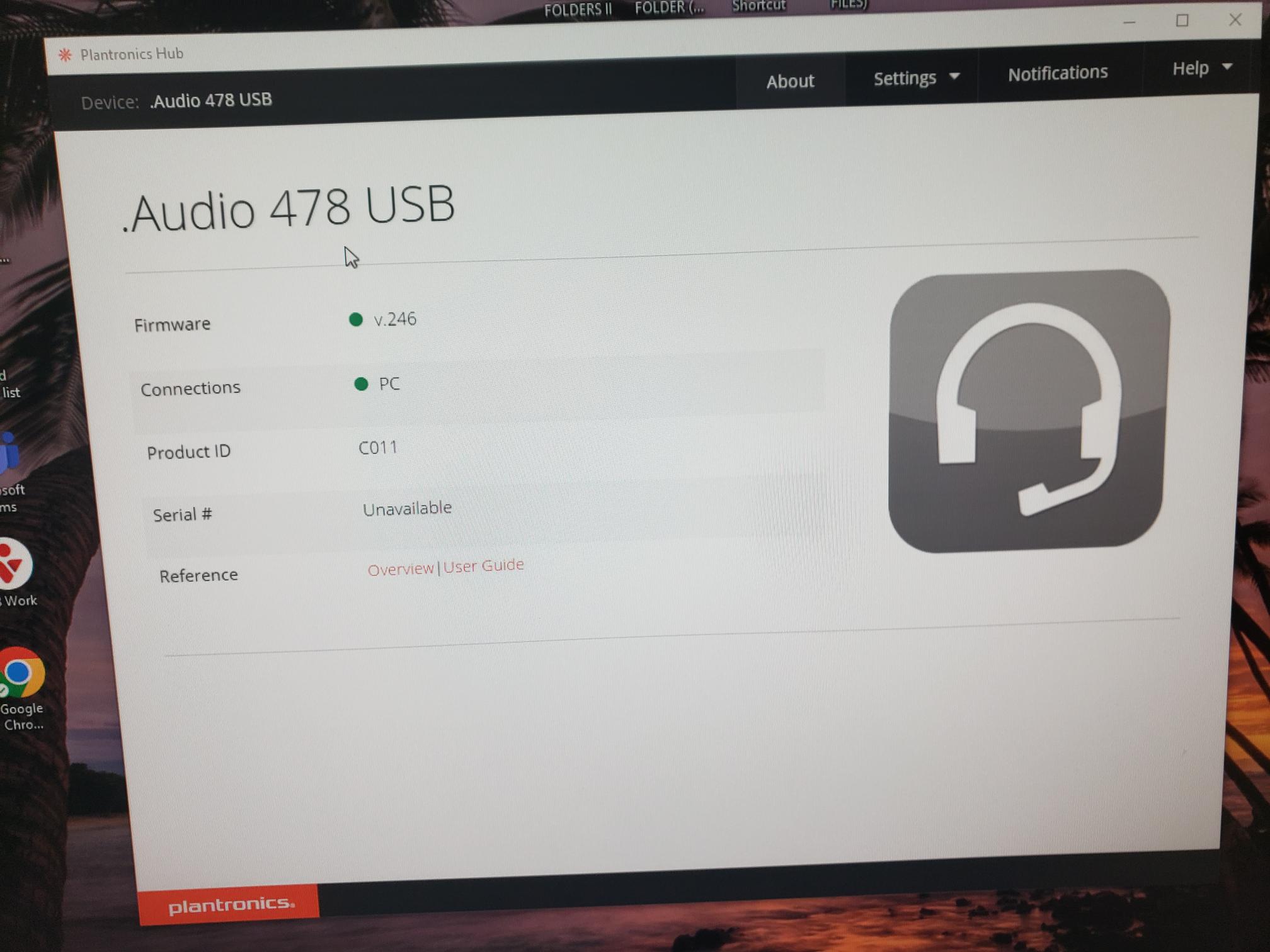Expand the Help dropdown menu
1270x952 pixels.
point(1202,68)
